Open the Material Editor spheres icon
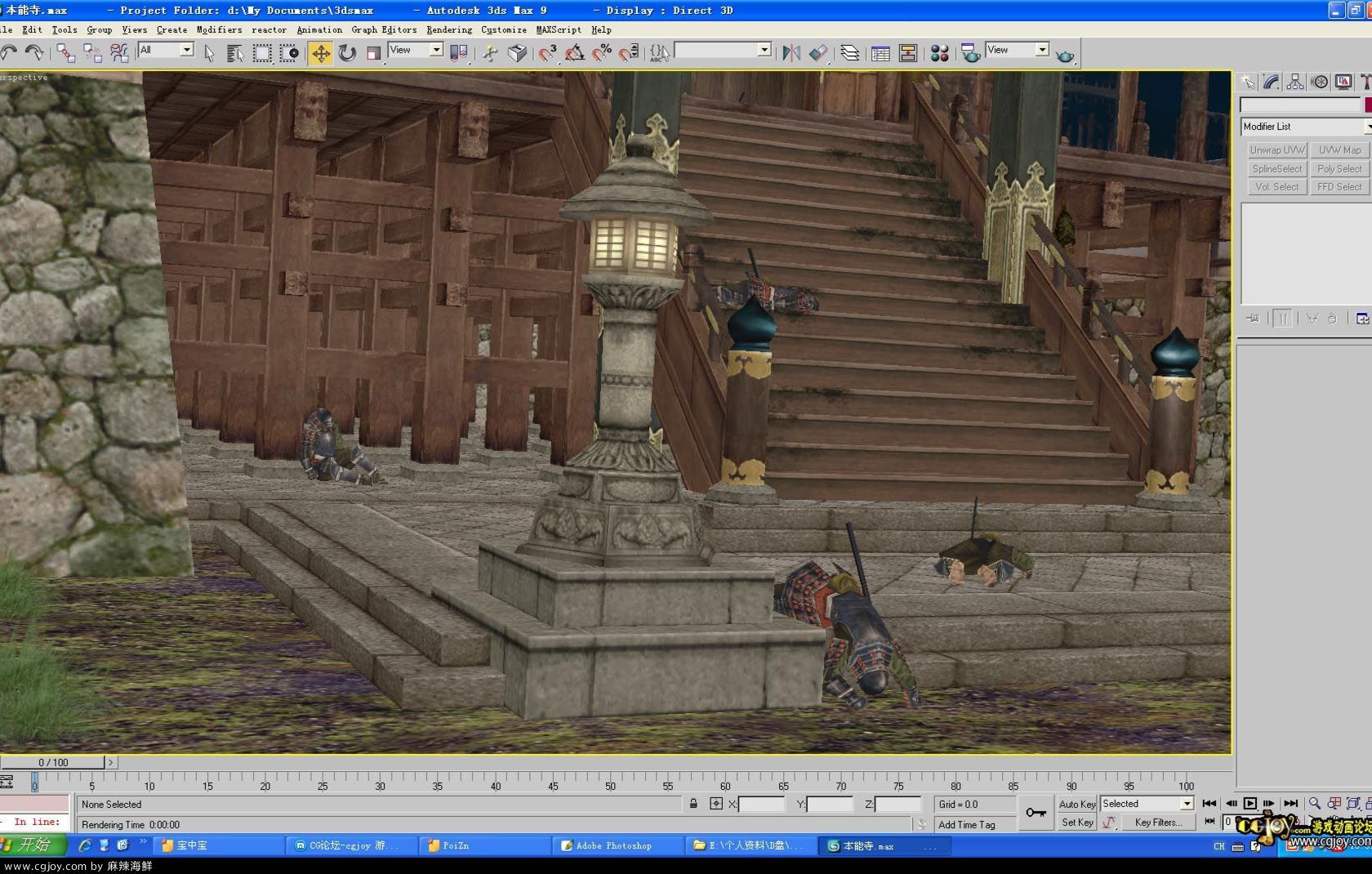1372x874 pixels. pyautogui.click(x=939, y=53)
